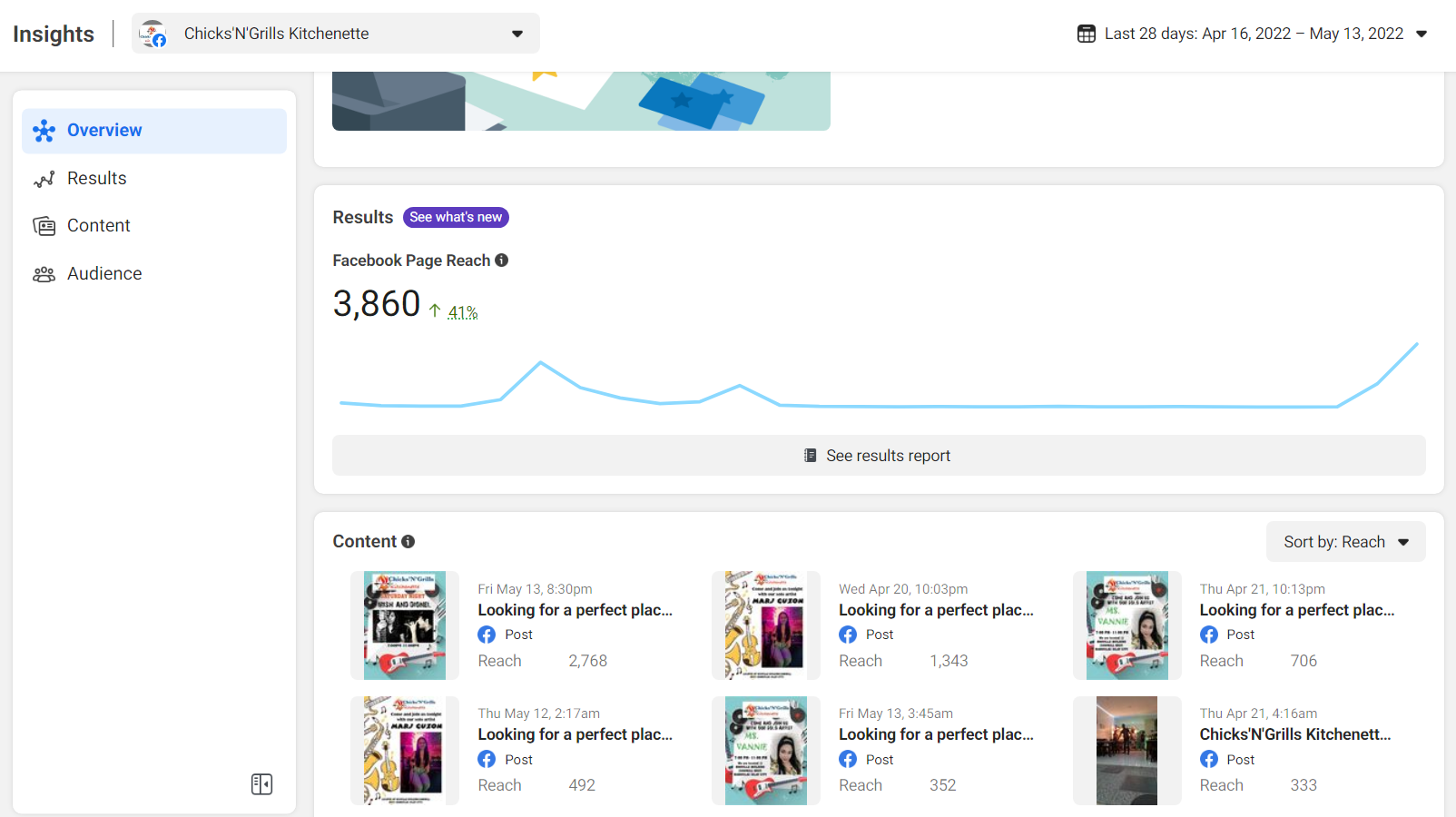This screenshot has height=817, width=1456.
Task: Click Facebook icon on the 2,768 reach post
Action: point(487,635)
